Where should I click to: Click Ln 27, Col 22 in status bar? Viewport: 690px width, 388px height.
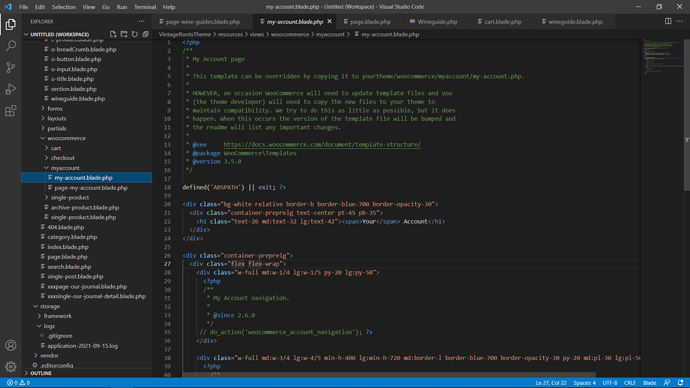[551, 383]
